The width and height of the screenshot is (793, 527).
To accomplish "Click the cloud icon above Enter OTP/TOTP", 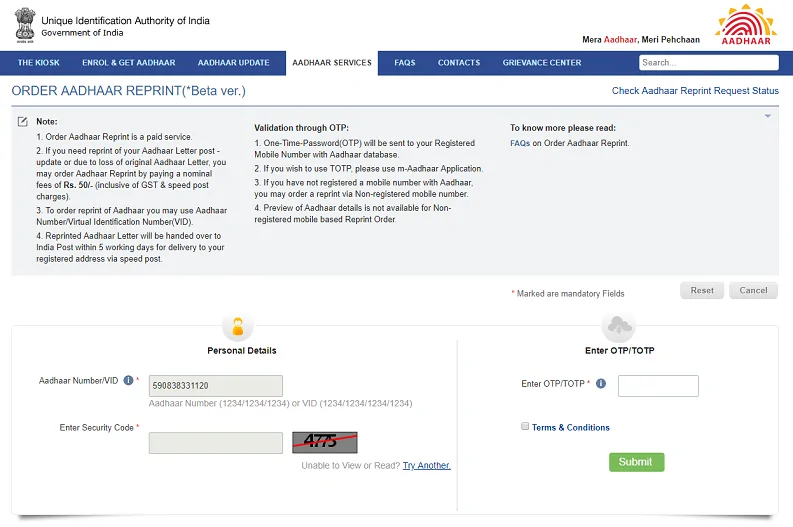I will 619,326.
